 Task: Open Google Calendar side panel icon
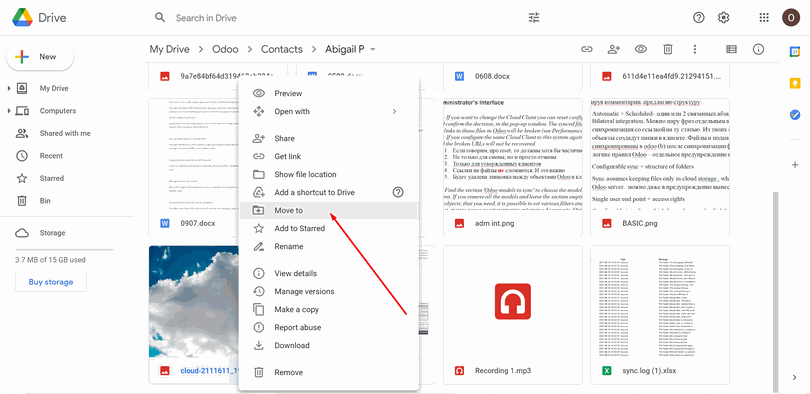pyautogui.click(x=795, y=52)
